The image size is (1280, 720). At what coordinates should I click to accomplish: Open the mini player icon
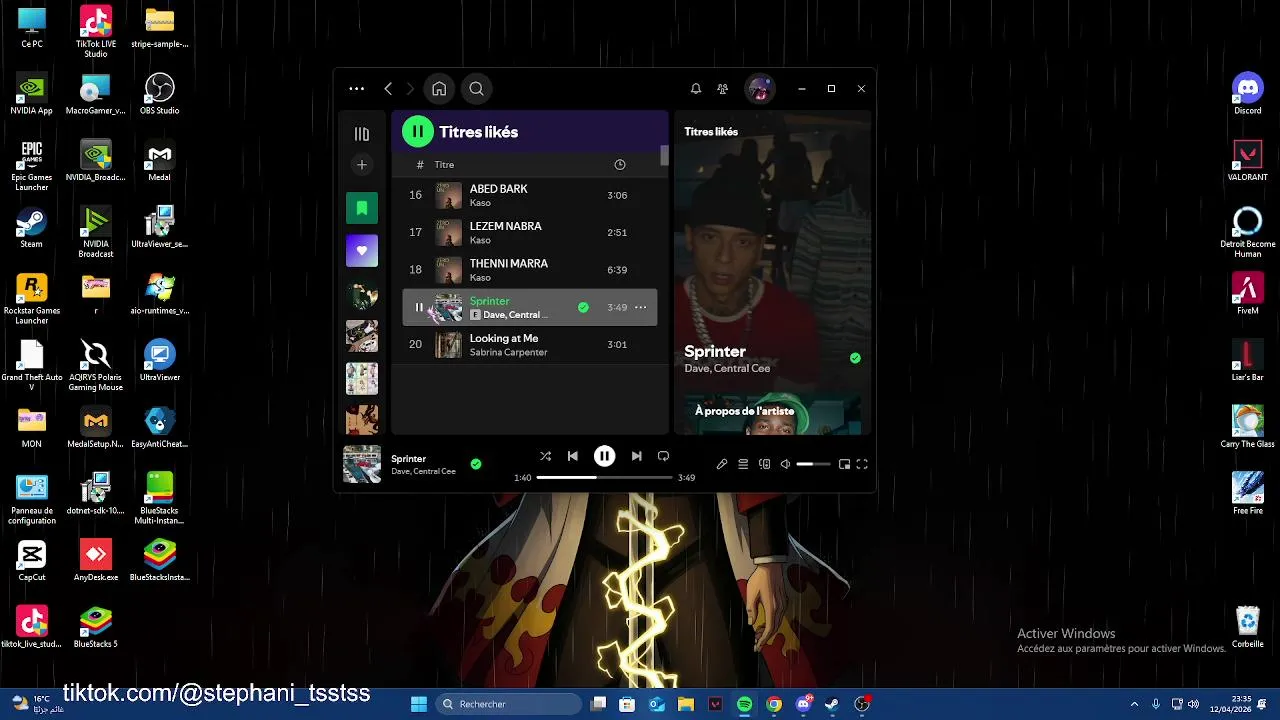coord(844,464)
